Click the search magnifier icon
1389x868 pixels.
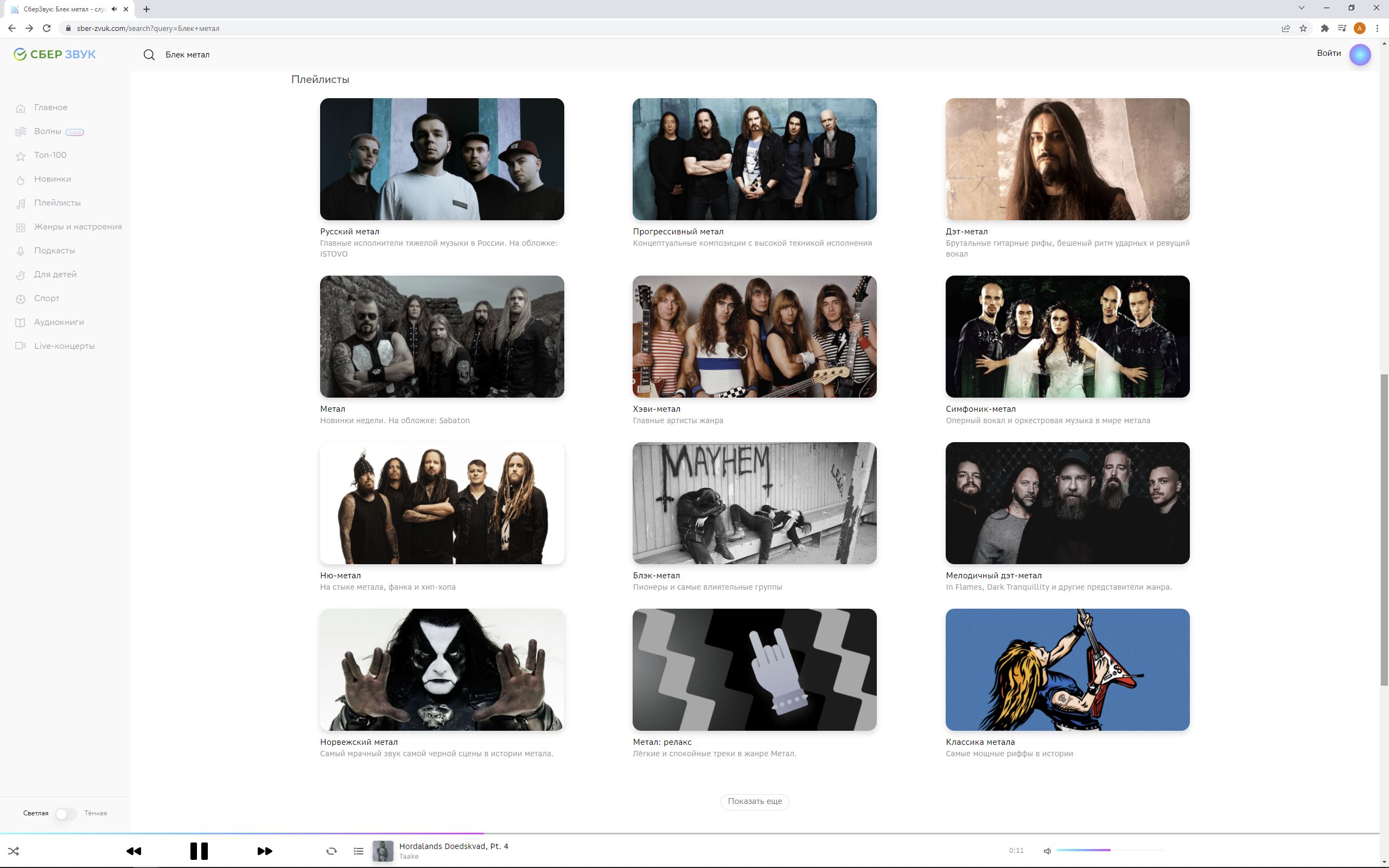click(149, 55)
